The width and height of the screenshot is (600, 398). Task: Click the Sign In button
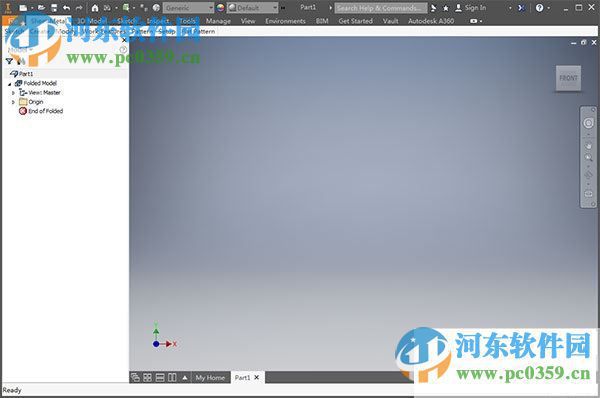471,8
